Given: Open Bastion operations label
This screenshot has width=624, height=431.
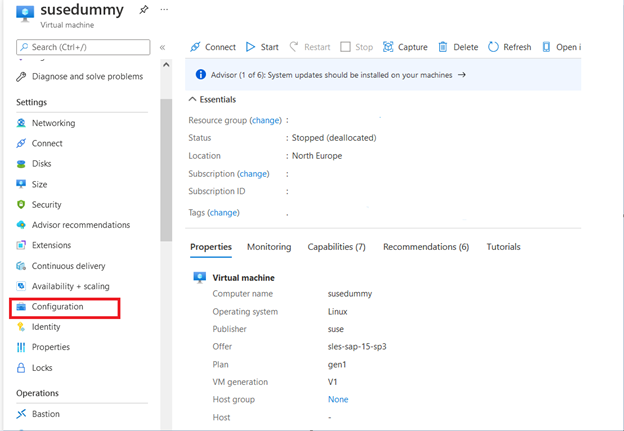Looking at the screenshot, I should click(46, 414).
